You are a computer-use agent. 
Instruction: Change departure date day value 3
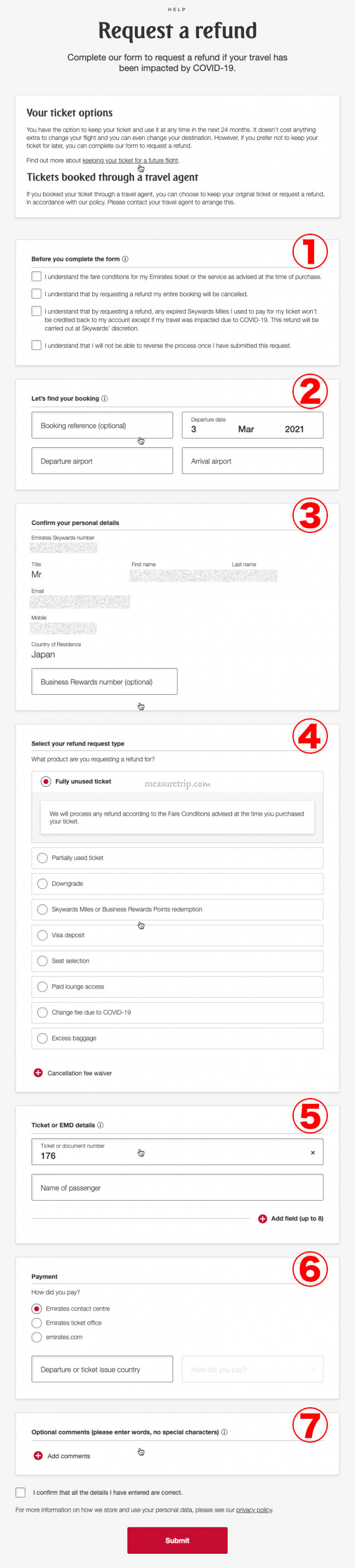(194, 429)
